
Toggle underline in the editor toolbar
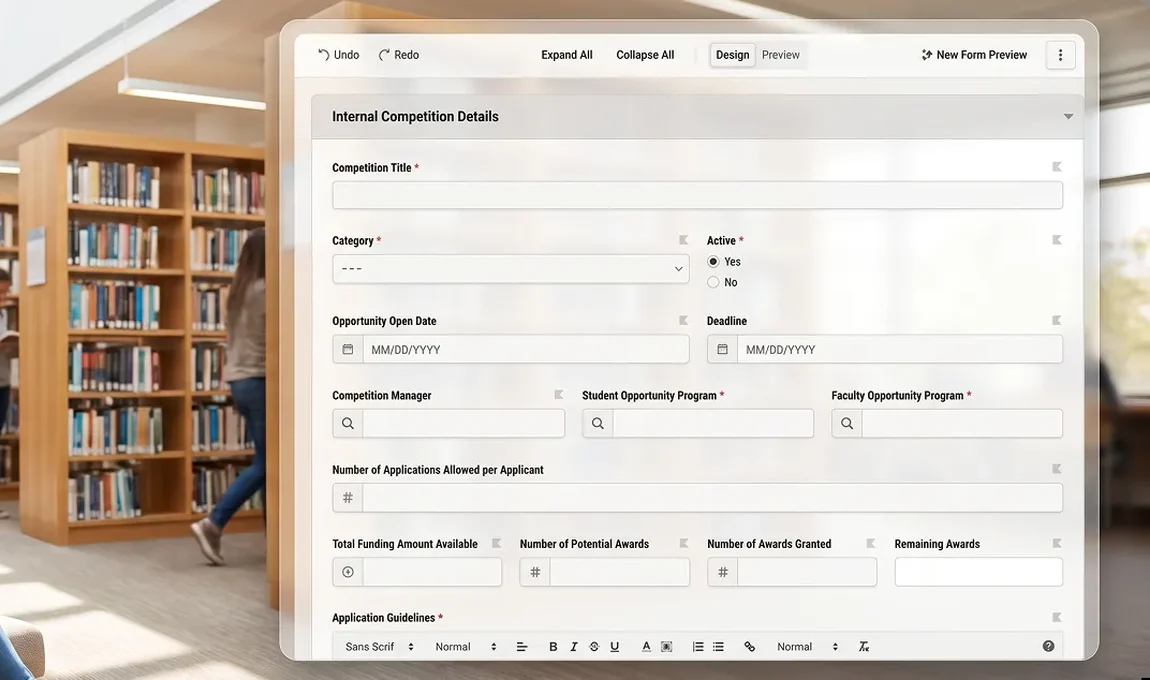(x=615, y=646)
